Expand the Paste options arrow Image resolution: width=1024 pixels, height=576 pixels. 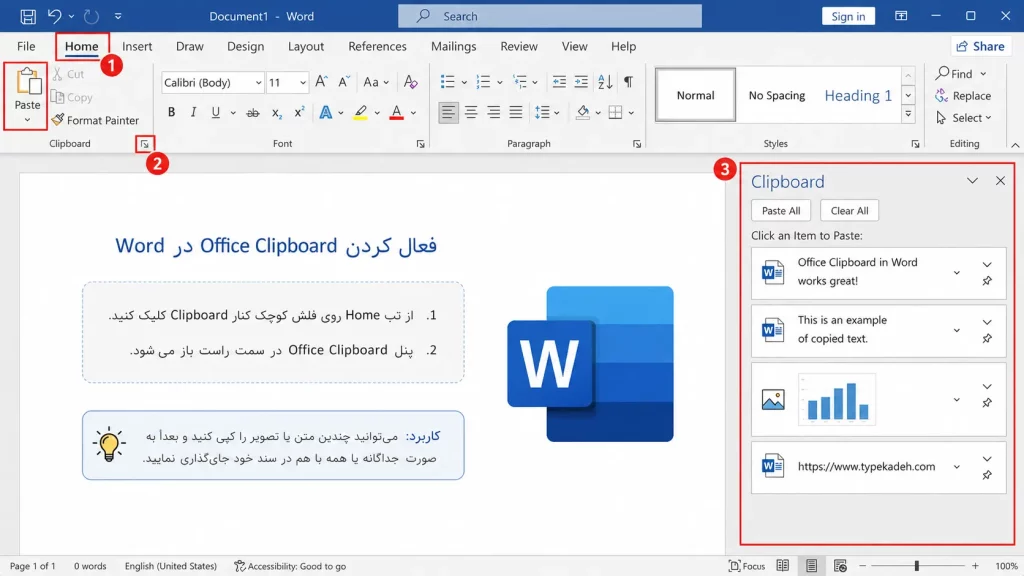pyautogui.click(x=27, y=120)
